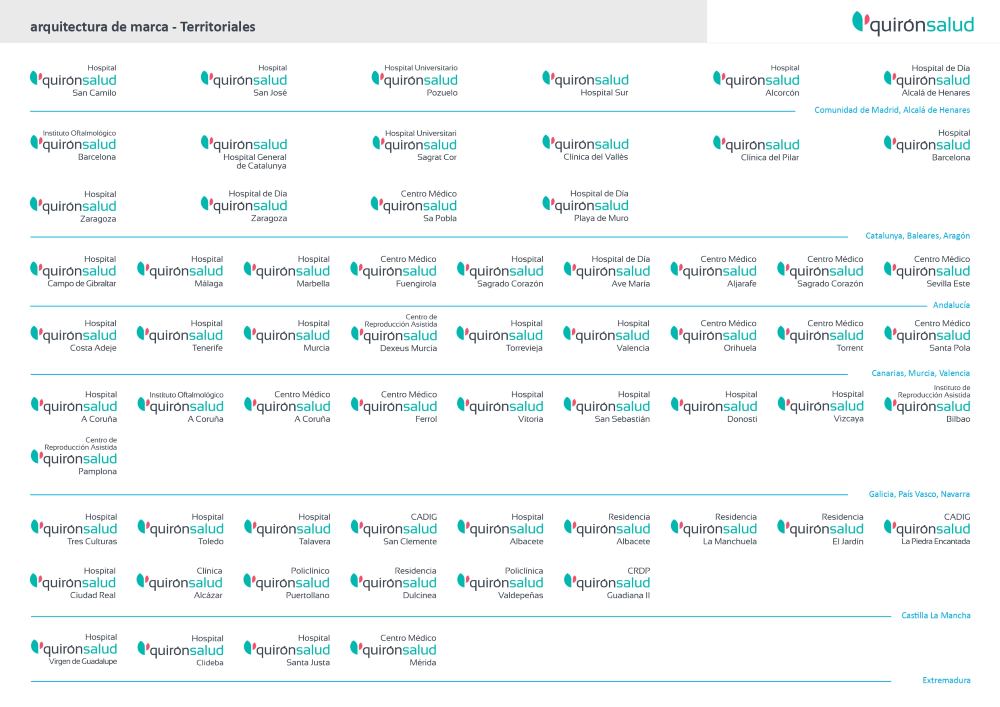The image size is (1000, 707).
Task: Click Residencia La Manchuela logo
Action: (714, 529)
